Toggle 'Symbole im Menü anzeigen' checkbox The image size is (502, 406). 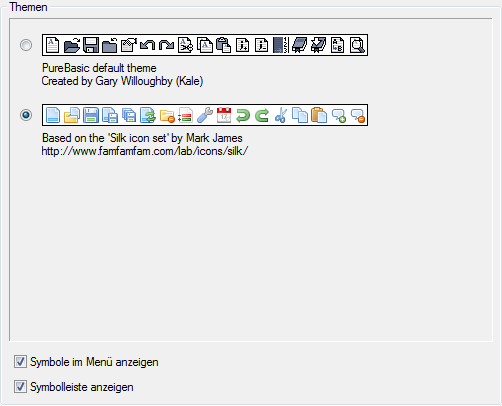point(20,362)
